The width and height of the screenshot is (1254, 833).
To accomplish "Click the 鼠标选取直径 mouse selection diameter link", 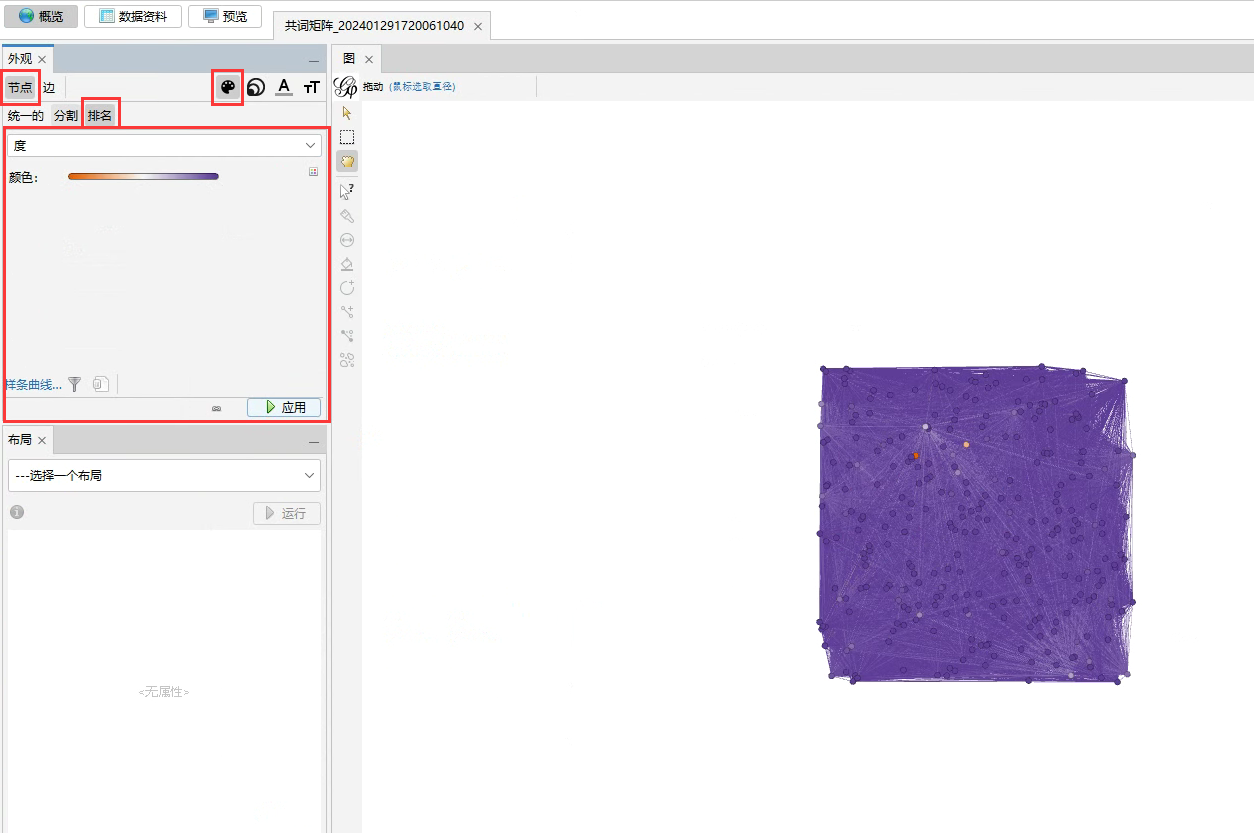I will pyautogui.click(x=422, y=87).
